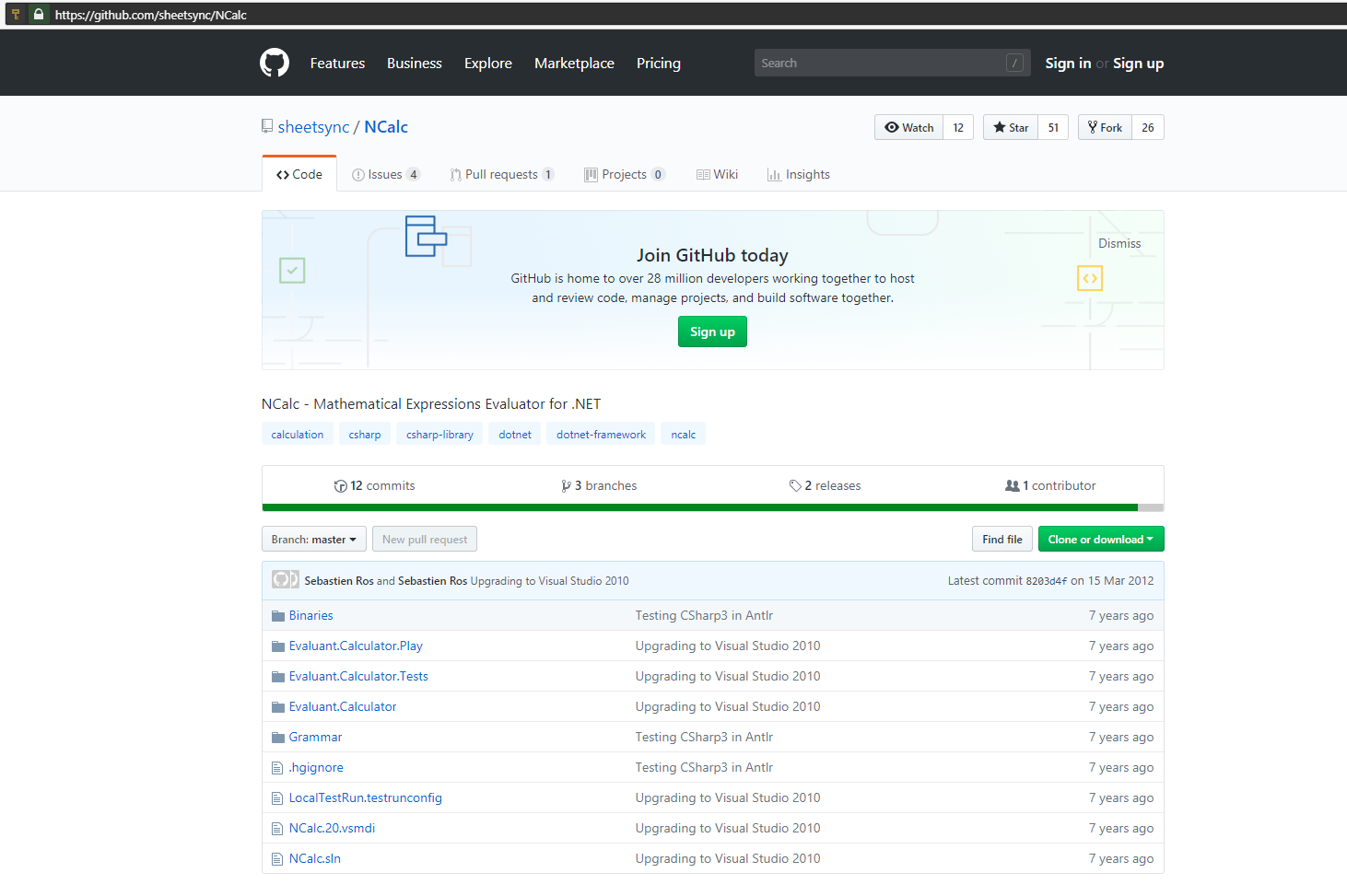Click the NCalc.sln file icon

pyautogui.click(x=277, y=859)
